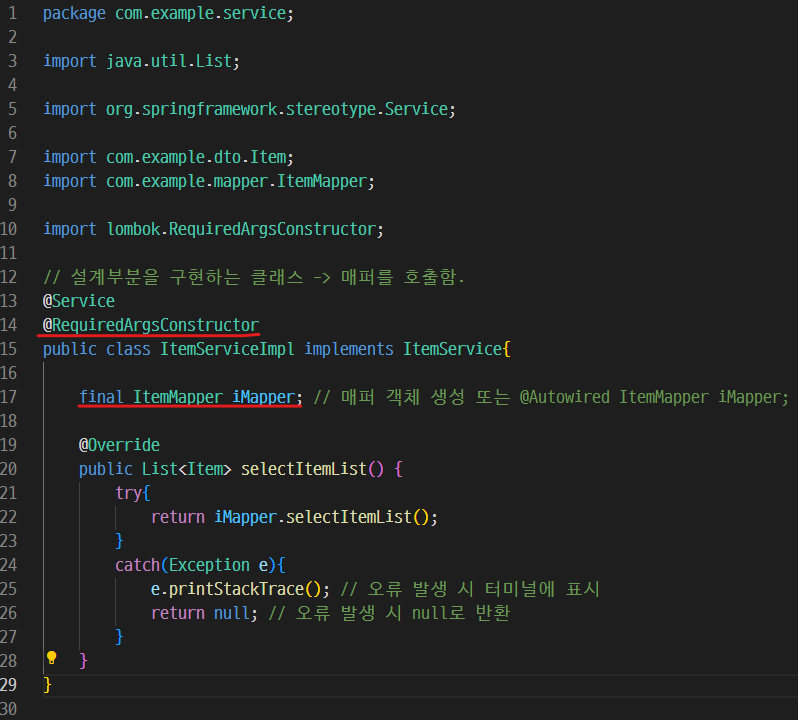
Task: Select 'java.util.List' import text
Action: [169, 62]
